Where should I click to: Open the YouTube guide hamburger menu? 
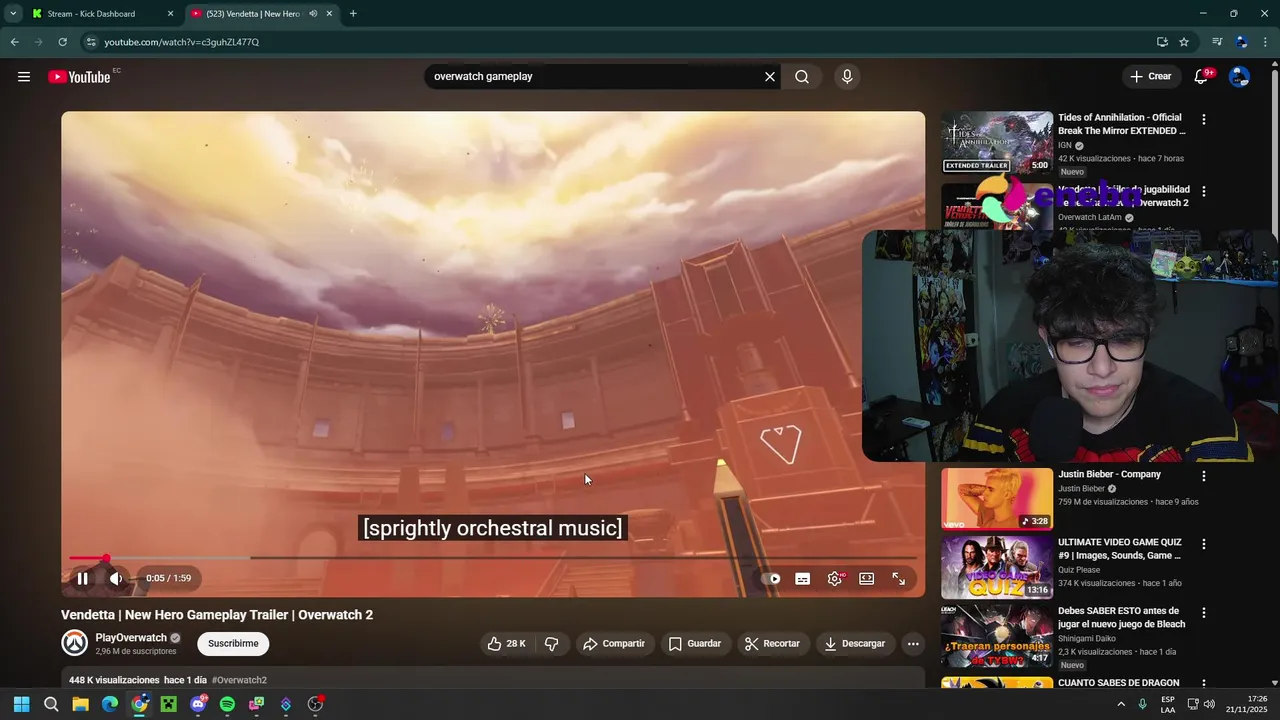24,77
